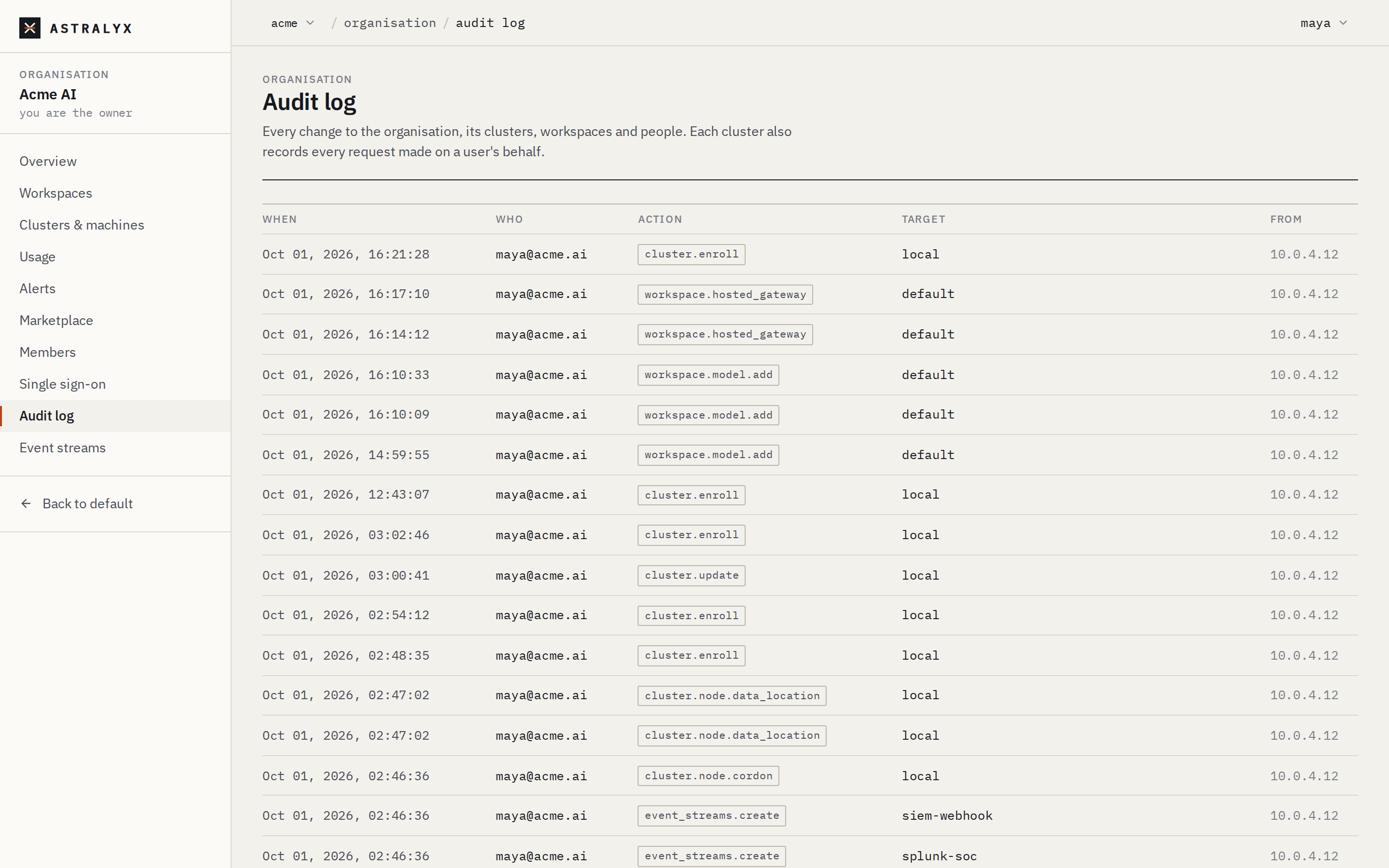Click workspace.hosted_gateway tag at 16:17:10

tap(725, 295)
